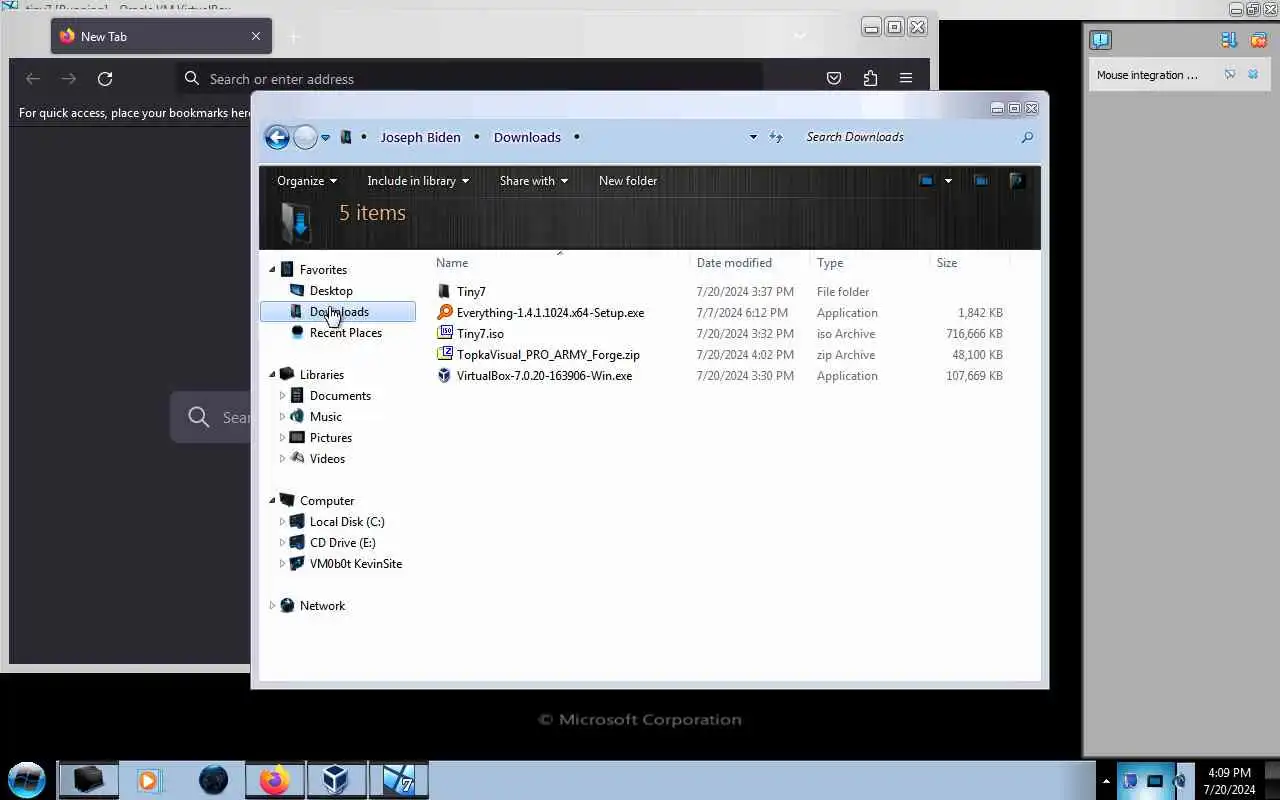The image size is (1280, 800).
Task: Click Joseph Biden in the address breadcrumb
Action: pos(420,137)
